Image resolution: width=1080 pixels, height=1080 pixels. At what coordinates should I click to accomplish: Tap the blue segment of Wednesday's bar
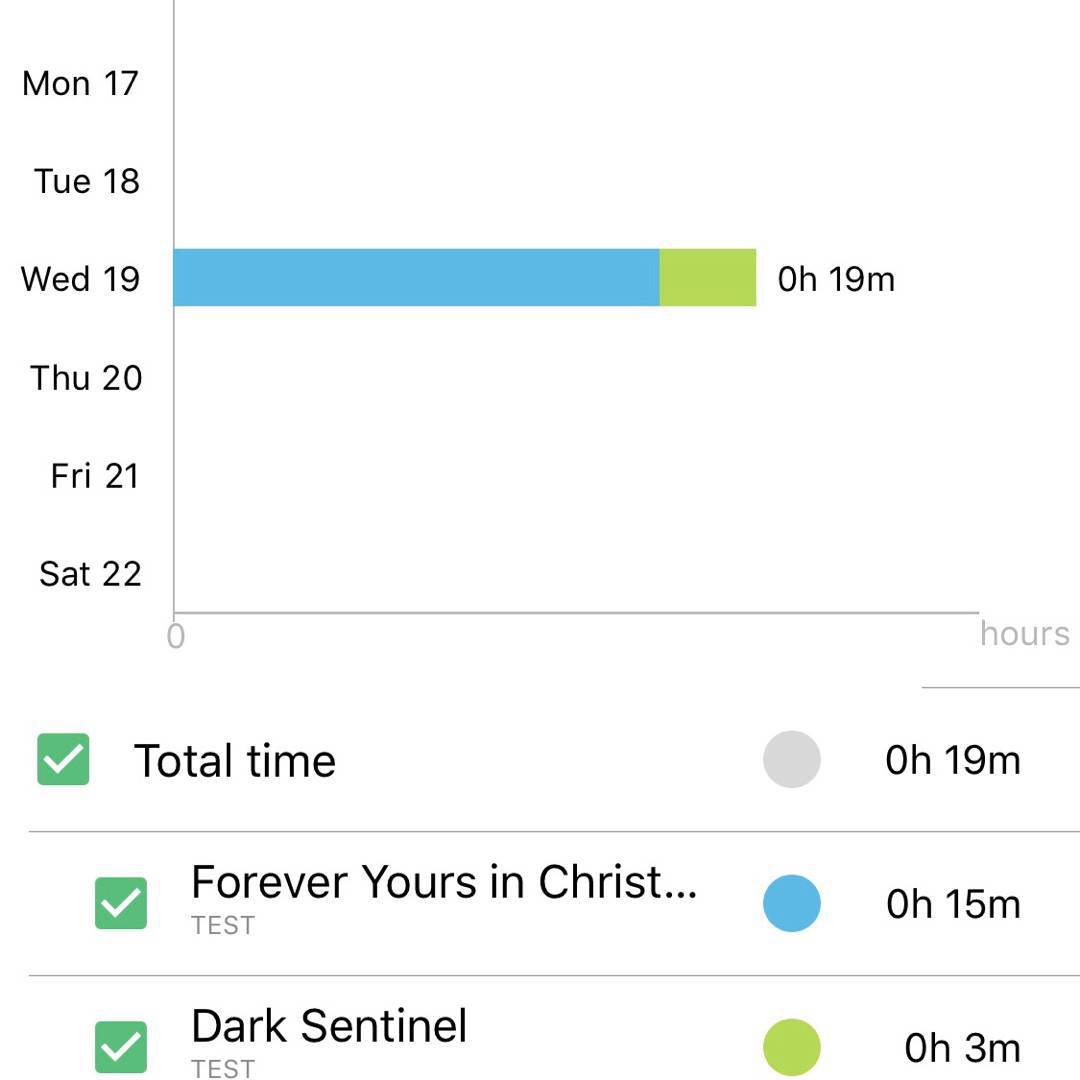click(x=415, y=278)
